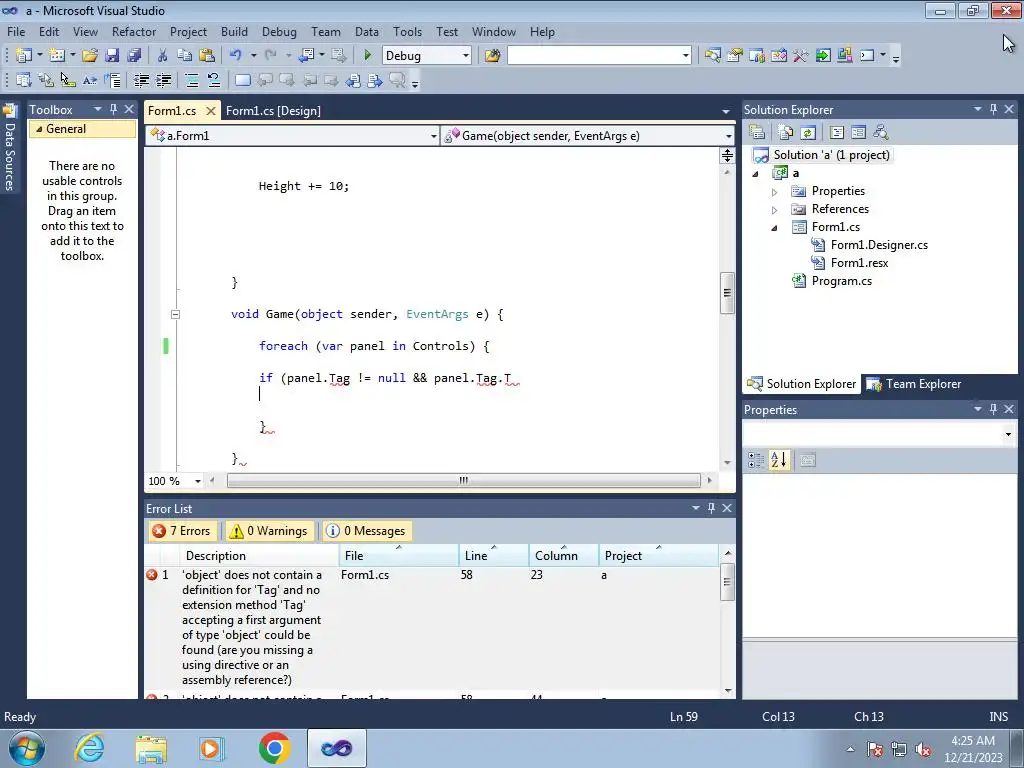Click the Uncomment selected lines icon
The height and width of the screenshot is (768, 1024).
214,80
